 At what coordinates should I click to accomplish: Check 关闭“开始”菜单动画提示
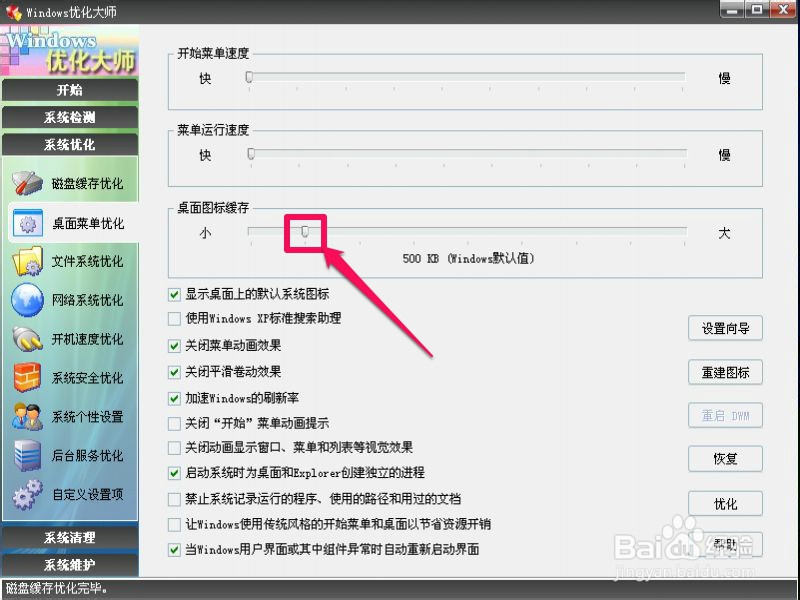[x=175, y=421]
